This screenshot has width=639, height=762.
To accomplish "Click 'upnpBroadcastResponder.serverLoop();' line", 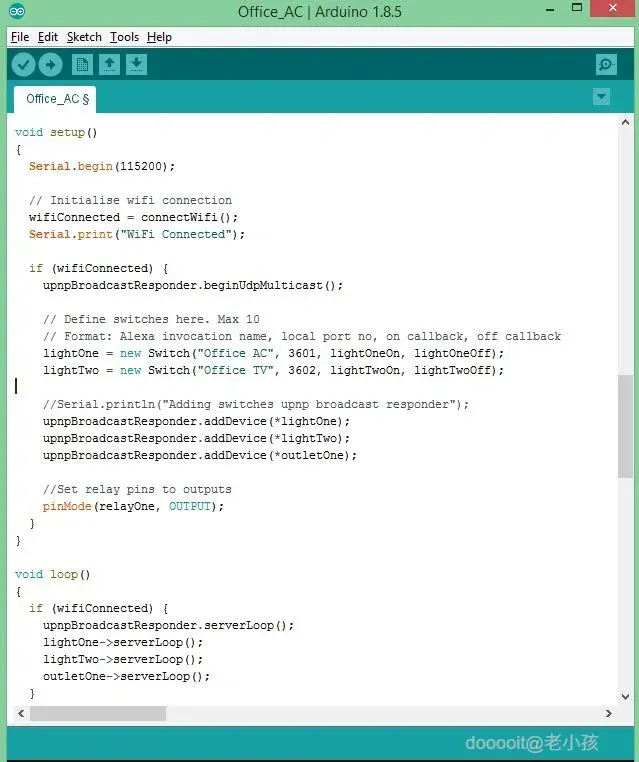I will click(x=169, y=625).
